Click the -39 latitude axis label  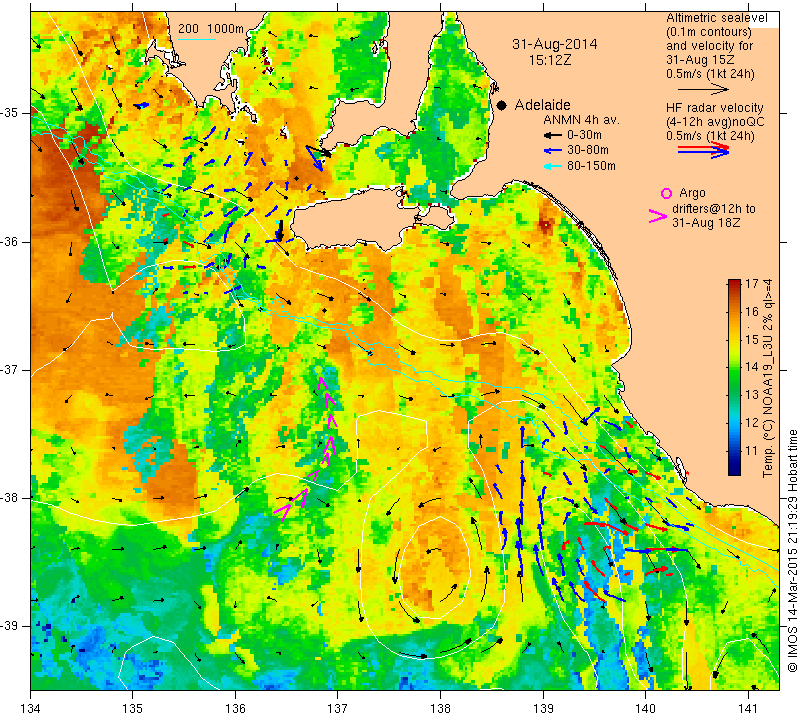tap(10, 626)
